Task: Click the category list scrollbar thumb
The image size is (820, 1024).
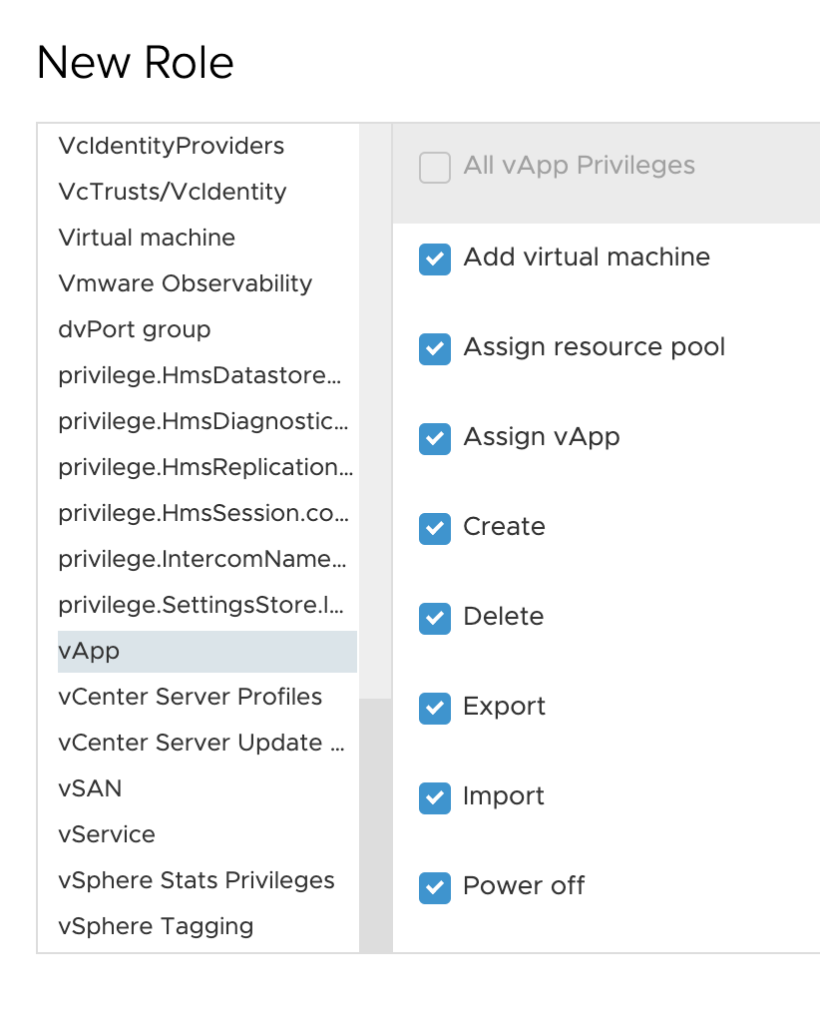Action: click(375, 825)
